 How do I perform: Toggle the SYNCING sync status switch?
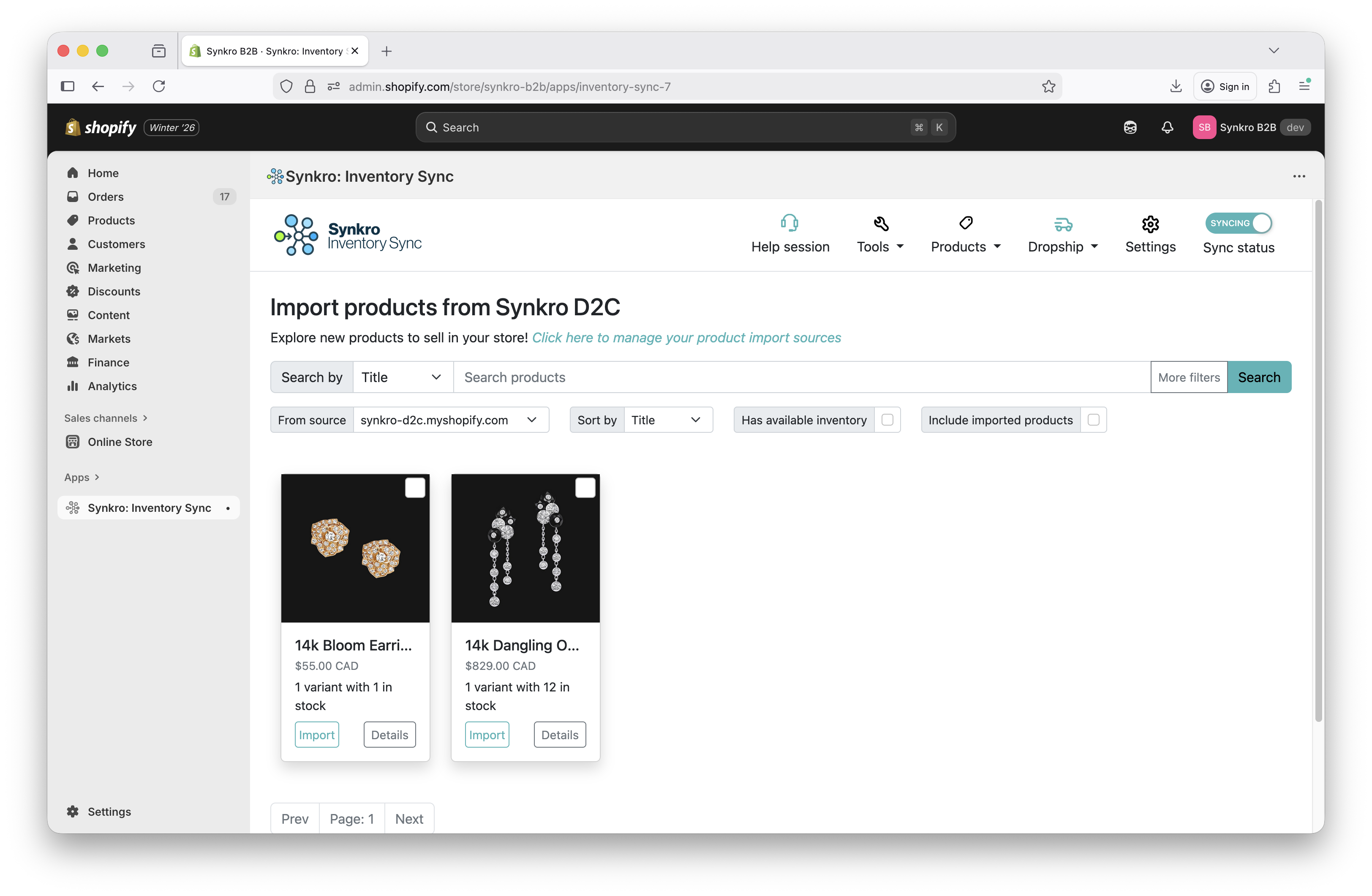point(1238,223)
